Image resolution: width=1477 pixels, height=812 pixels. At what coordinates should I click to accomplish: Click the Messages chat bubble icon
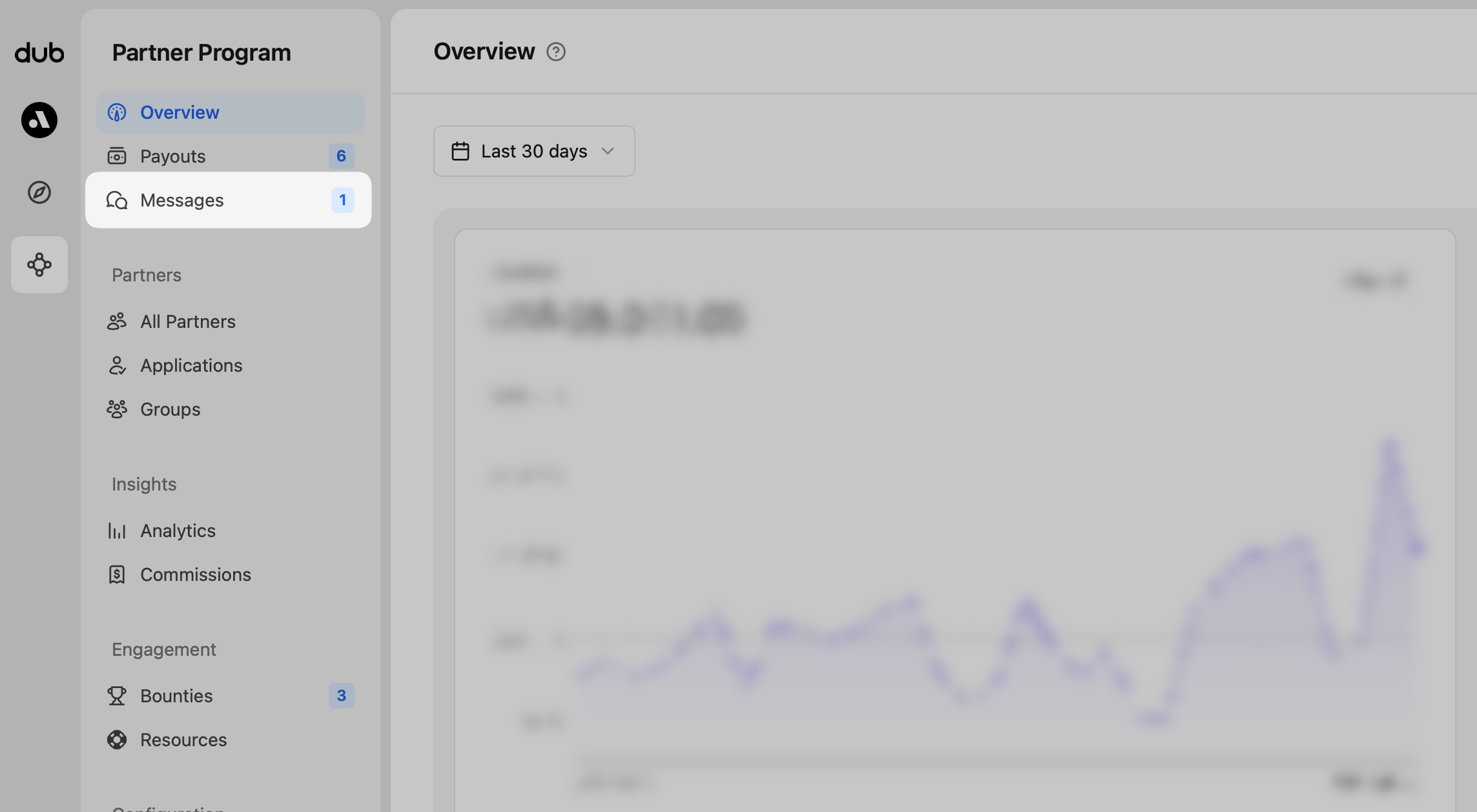click(117, 200)
